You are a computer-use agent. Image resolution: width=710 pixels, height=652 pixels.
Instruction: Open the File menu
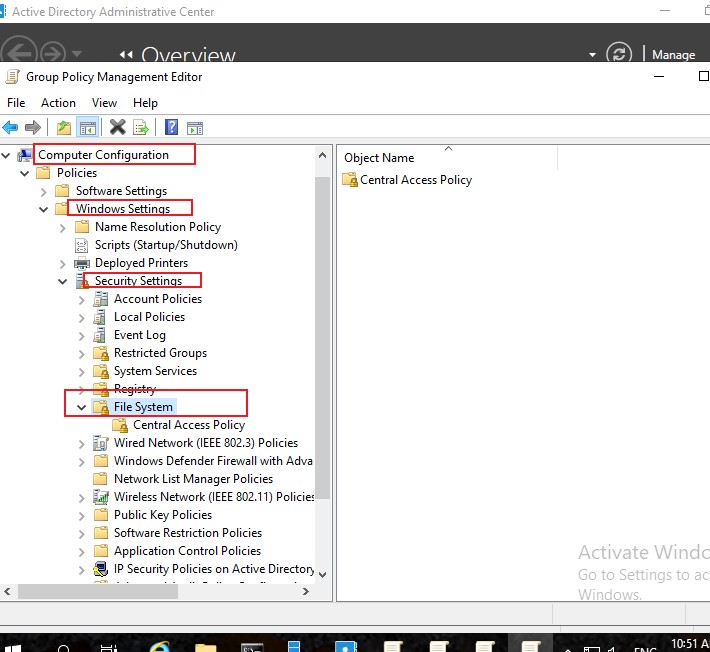tap(16, 103)
